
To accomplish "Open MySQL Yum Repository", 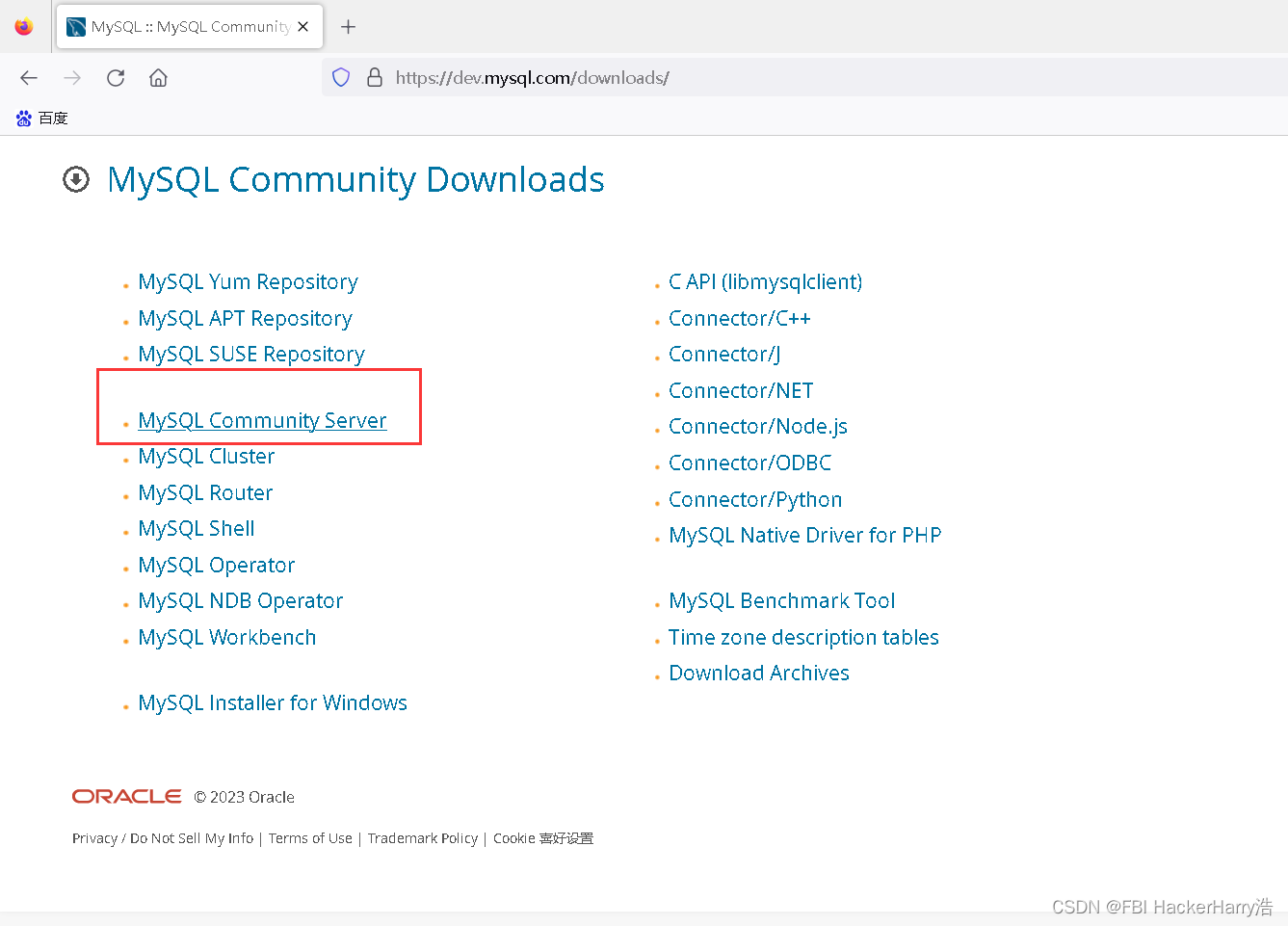I will pos(248,282).
